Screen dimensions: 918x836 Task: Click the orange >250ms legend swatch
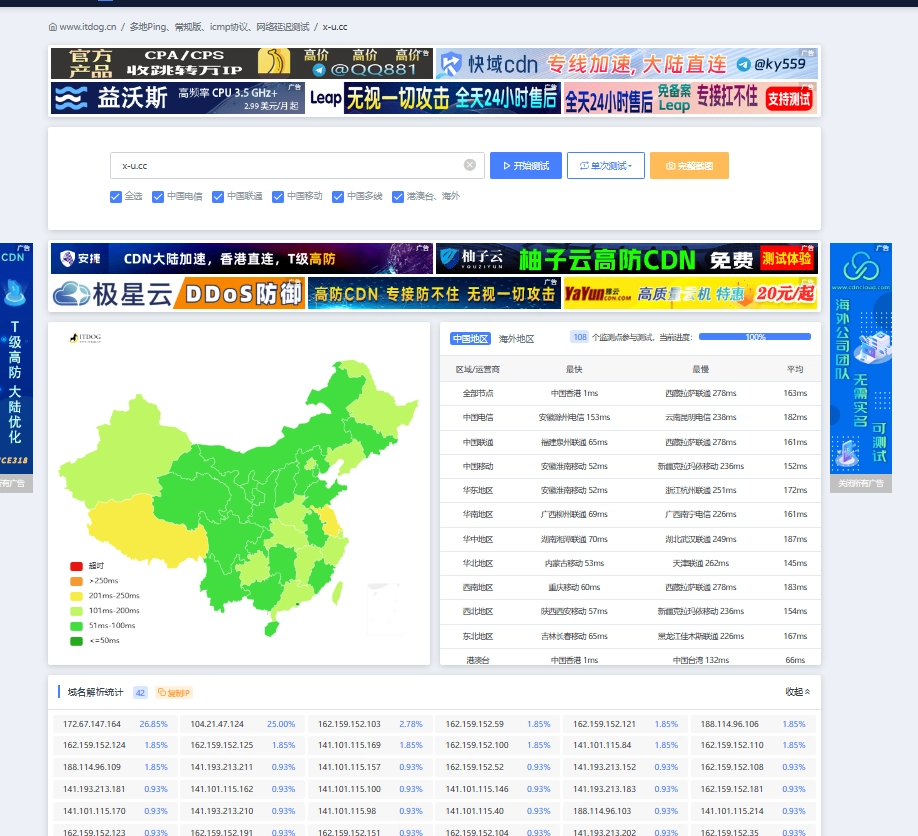[x=76, y=581]
